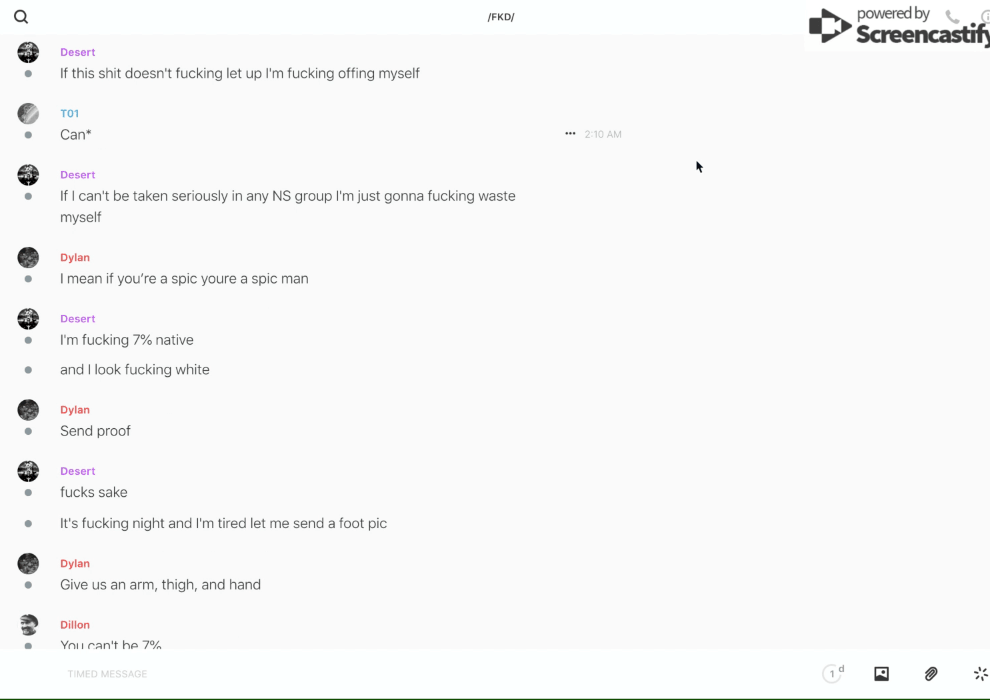Attach a file using the paperclip
Viewport: 990px width, 700px height.
(931, 674)
